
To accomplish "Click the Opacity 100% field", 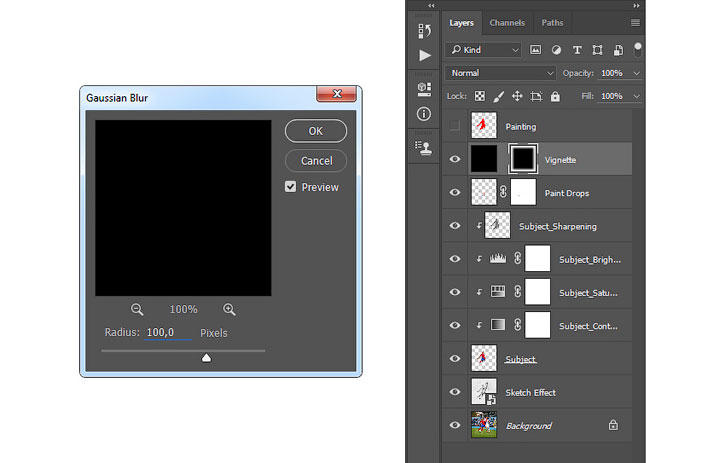I will [612, 73].
